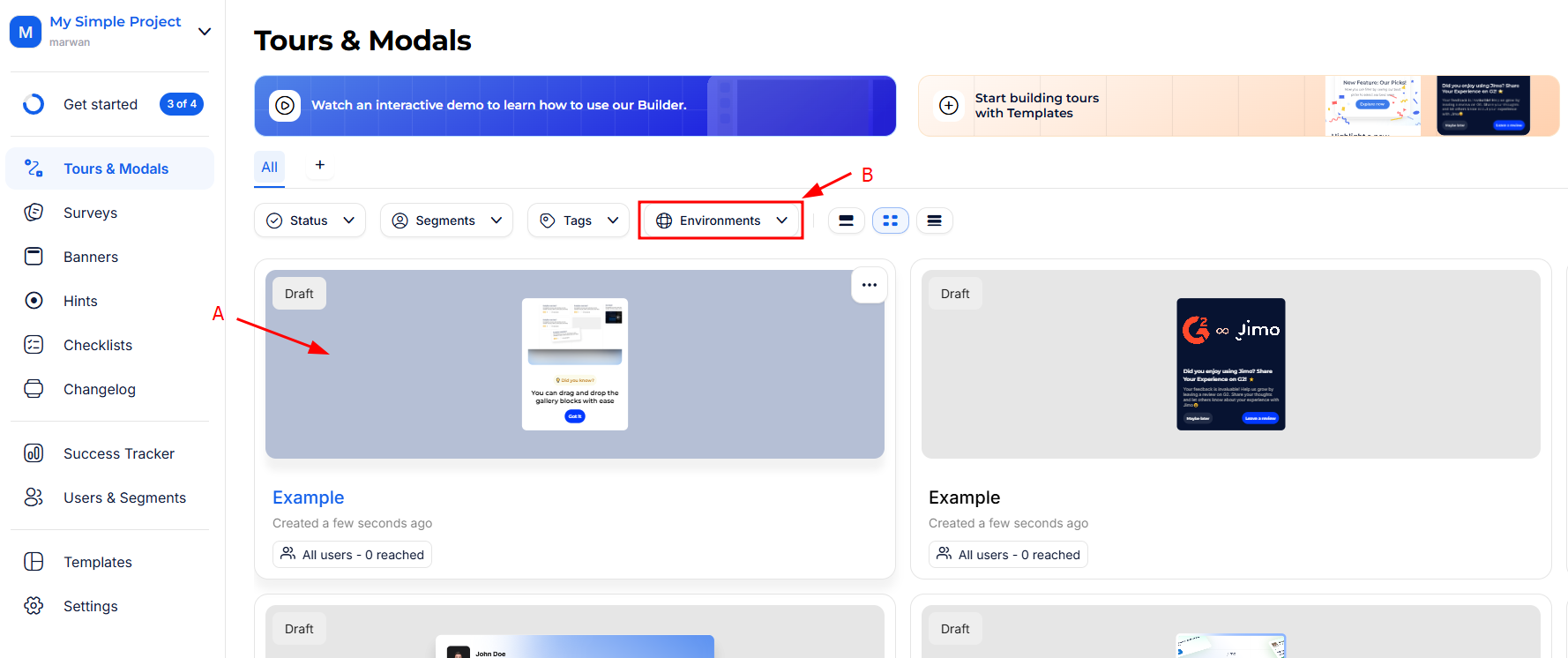Open the Environments filter dropdown
The height and width of the screenshot is (658, 1568).
[x=721, y=221]
